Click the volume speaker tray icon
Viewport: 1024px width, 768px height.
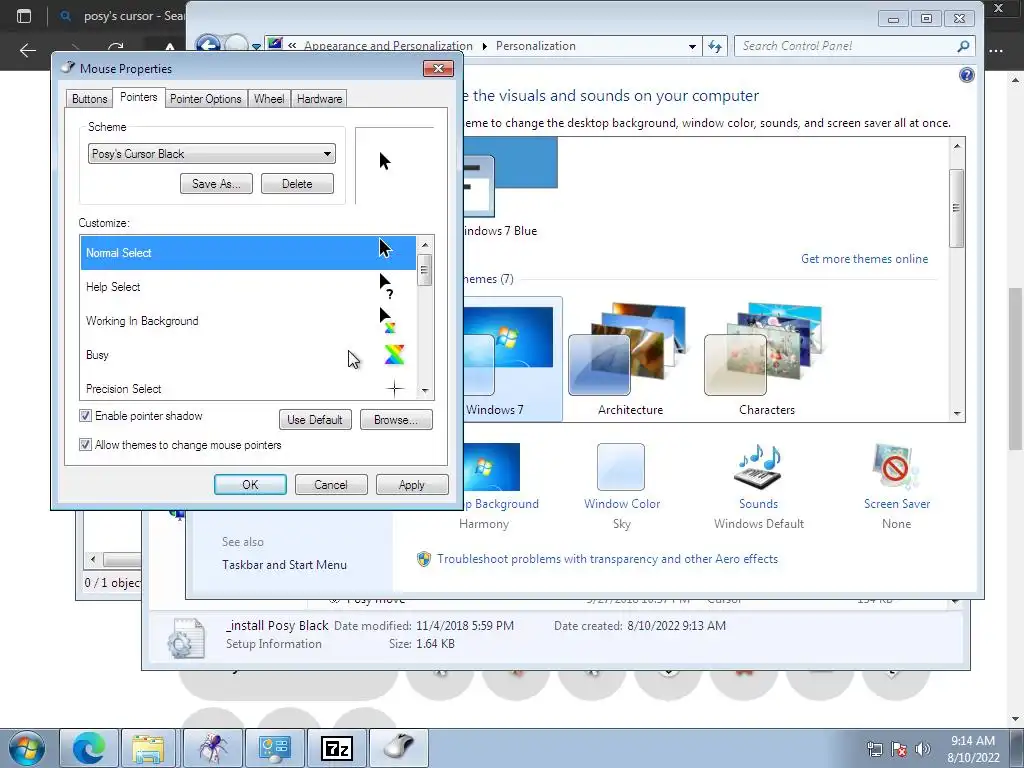(x=922, y=749)
